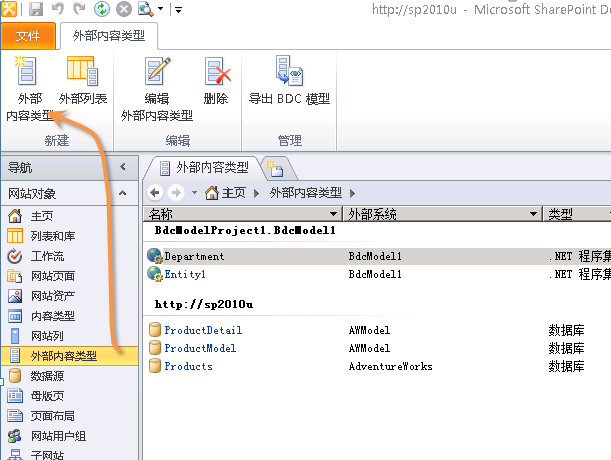Open the navigation history dropdown arrow
611x460 pixels.
[x=194, y=193]
